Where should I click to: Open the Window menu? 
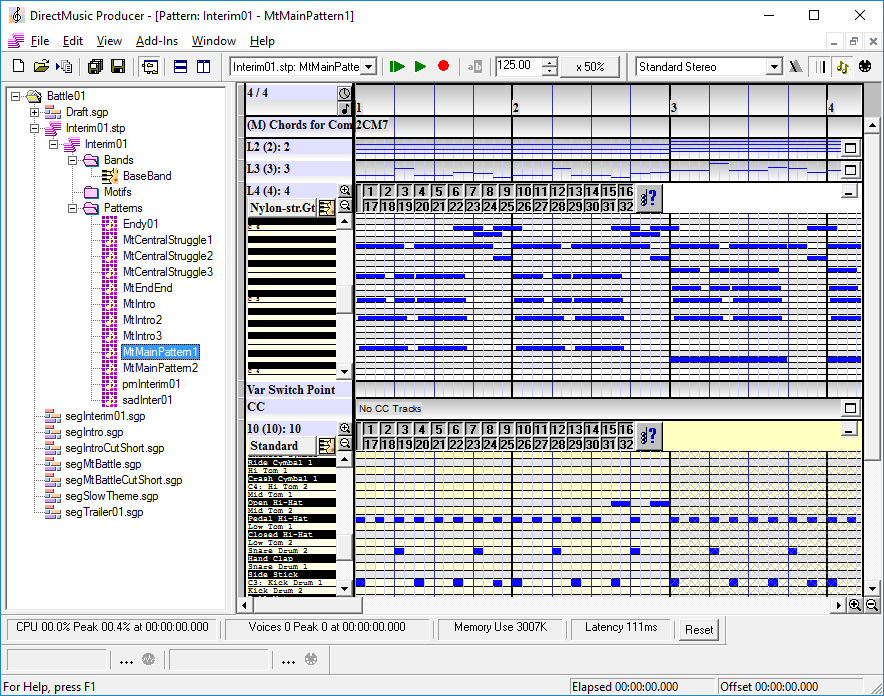213,41
